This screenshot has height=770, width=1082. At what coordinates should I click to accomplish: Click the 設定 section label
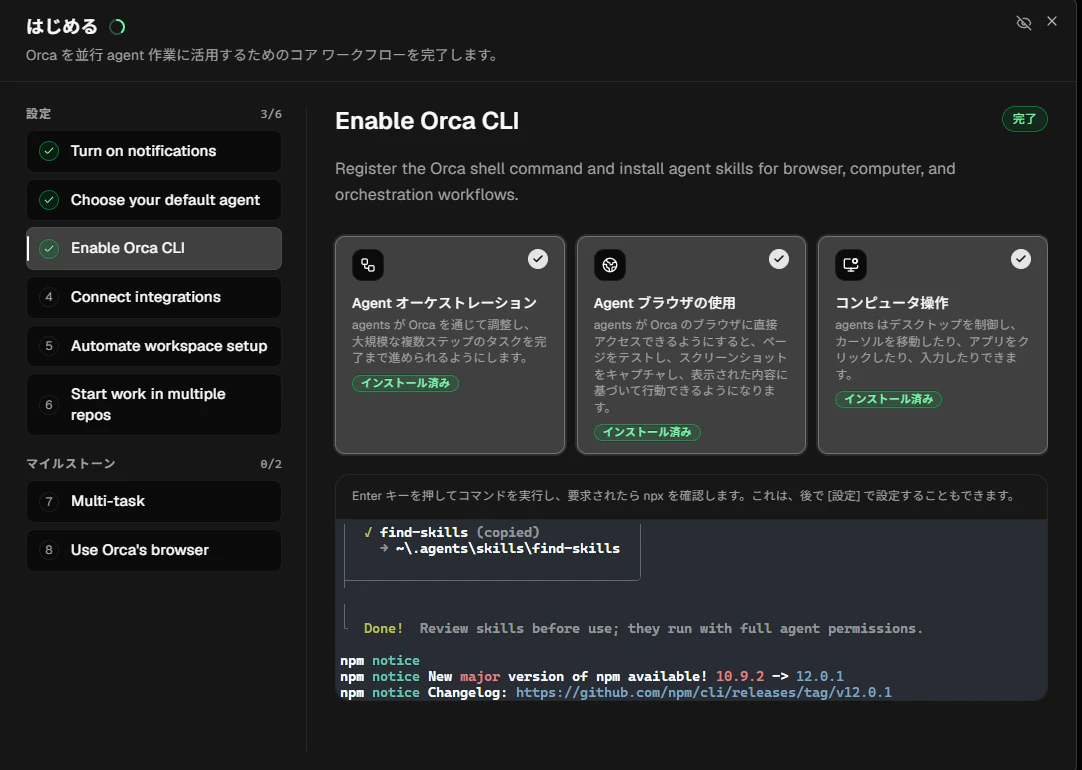(x=39, y=114)
